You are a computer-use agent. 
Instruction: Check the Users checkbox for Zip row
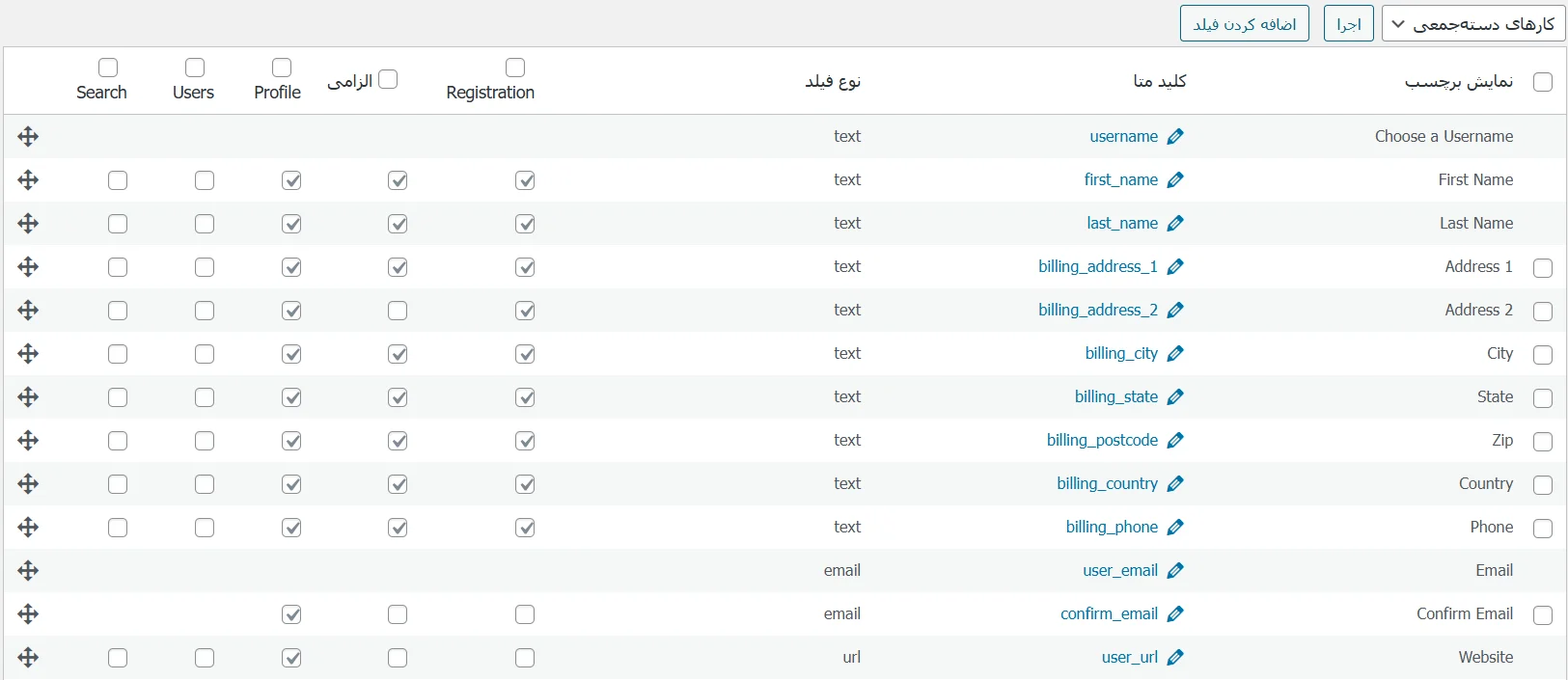click(x=205, y=441)
